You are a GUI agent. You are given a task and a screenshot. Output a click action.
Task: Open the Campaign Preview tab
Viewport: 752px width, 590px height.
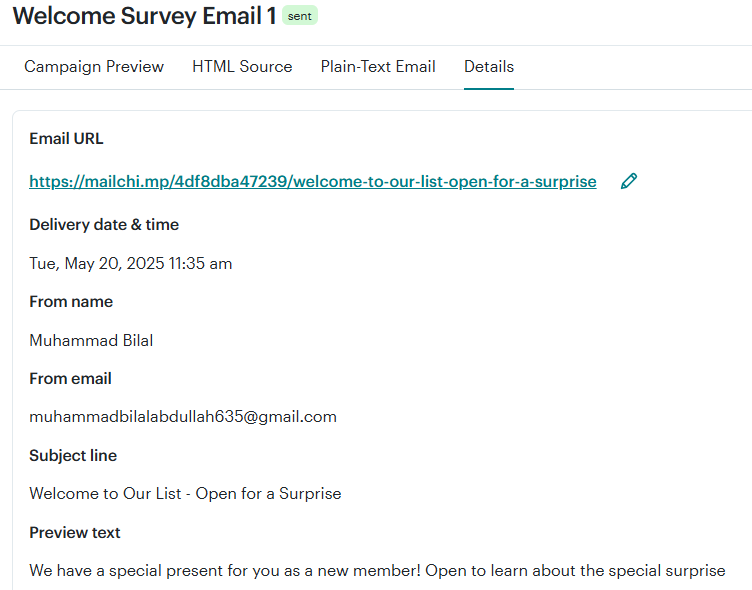click(x=94, y=67)
